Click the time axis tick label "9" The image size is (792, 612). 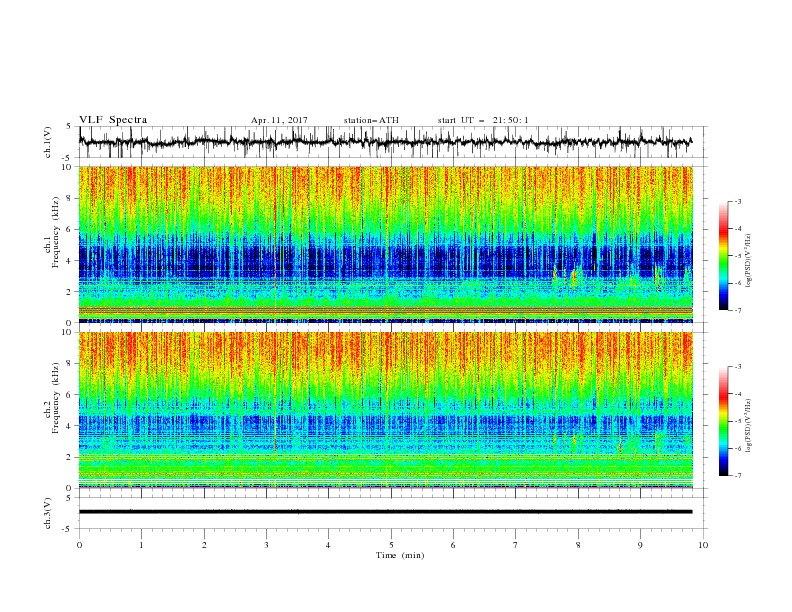click(x=640, y=545)
